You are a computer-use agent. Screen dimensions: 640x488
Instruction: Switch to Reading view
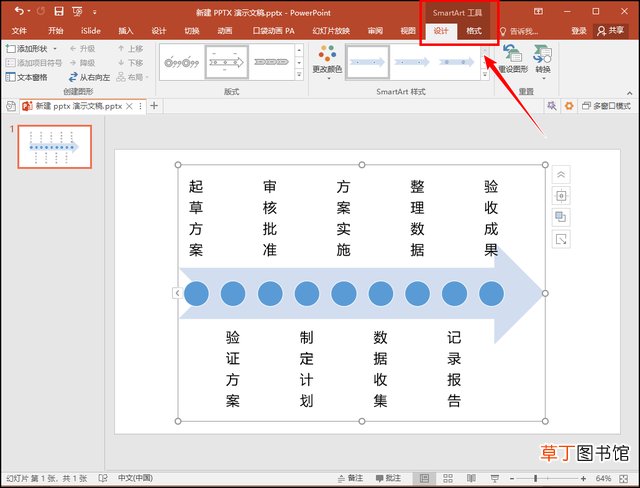click(x=471, y=479)
